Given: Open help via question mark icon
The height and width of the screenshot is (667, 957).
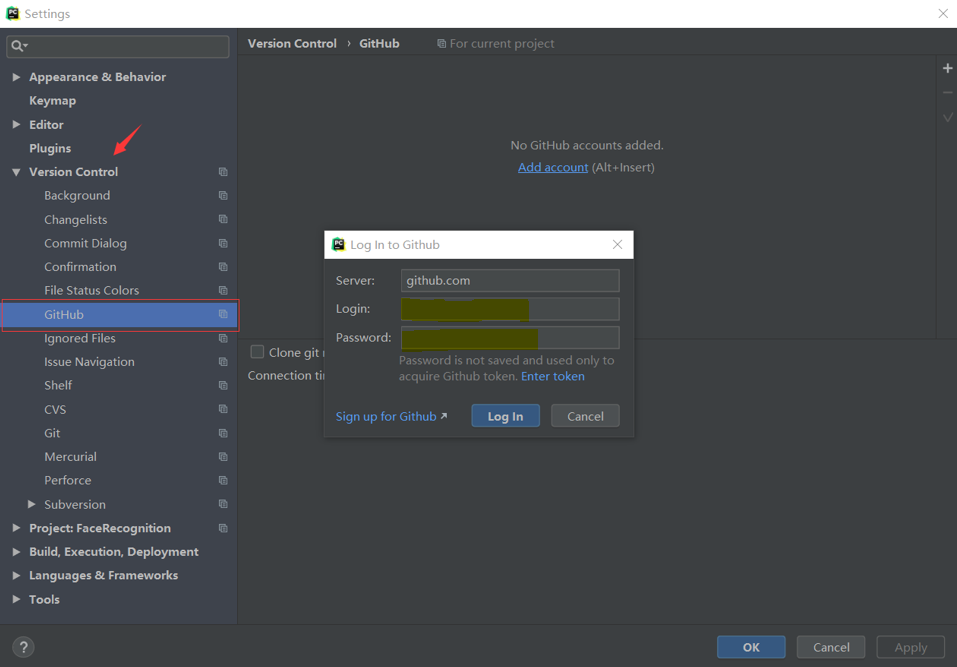Looking at the screenshot, I should coord(23,647).
